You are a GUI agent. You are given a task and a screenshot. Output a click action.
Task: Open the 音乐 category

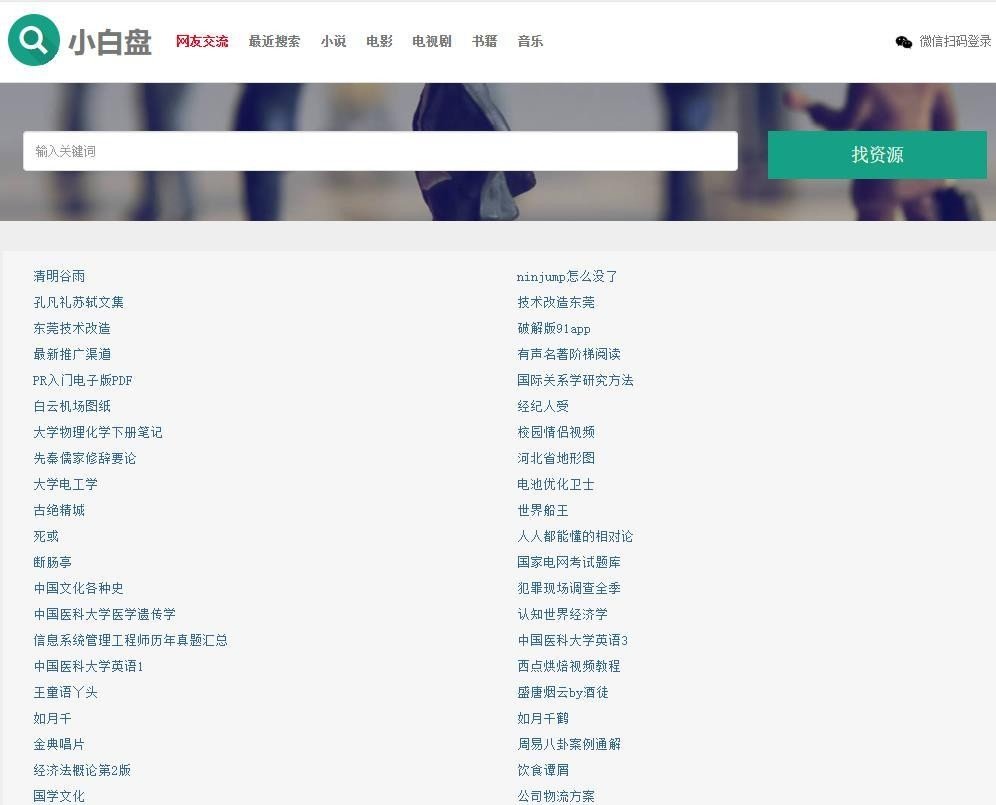[529, 41]
